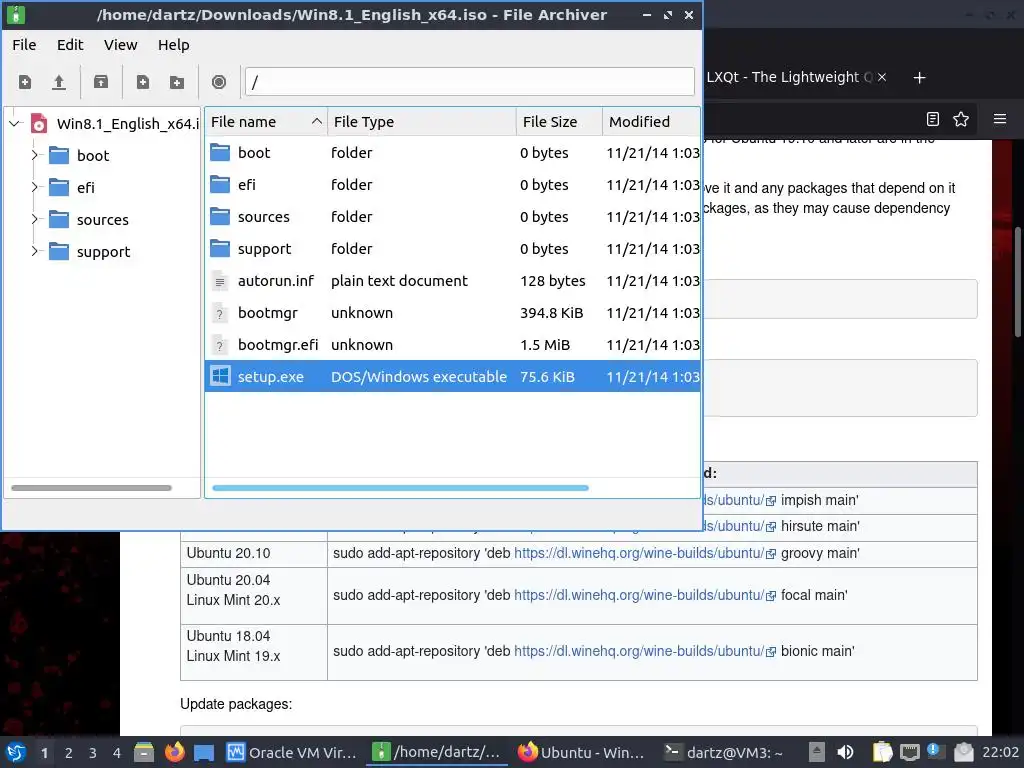The height and width of the screenshot is (768, 1024).
Task: Click the archive path input field
Action: tap(470, 82)
